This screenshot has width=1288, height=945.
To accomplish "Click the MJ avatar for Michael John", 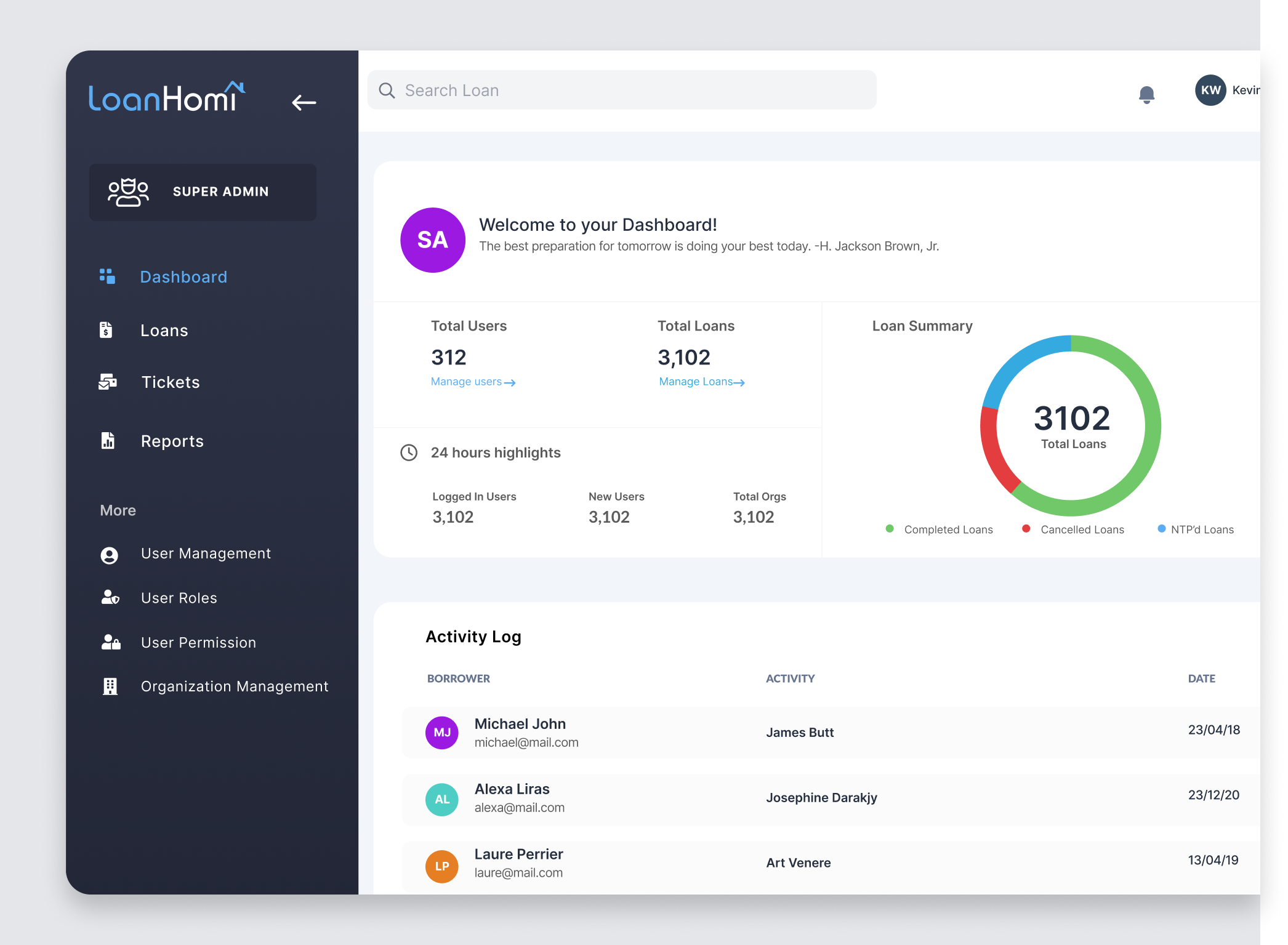I will click(442, 733).
